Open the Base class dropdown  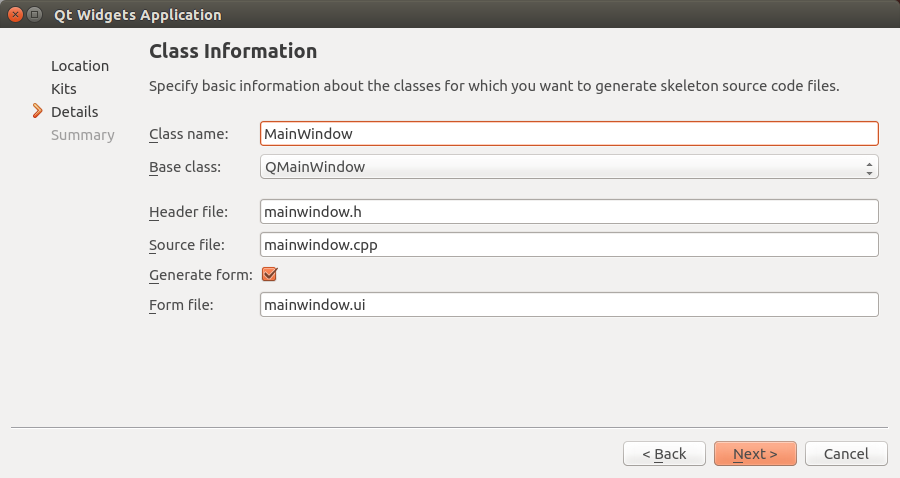click(x=568, y=167)
